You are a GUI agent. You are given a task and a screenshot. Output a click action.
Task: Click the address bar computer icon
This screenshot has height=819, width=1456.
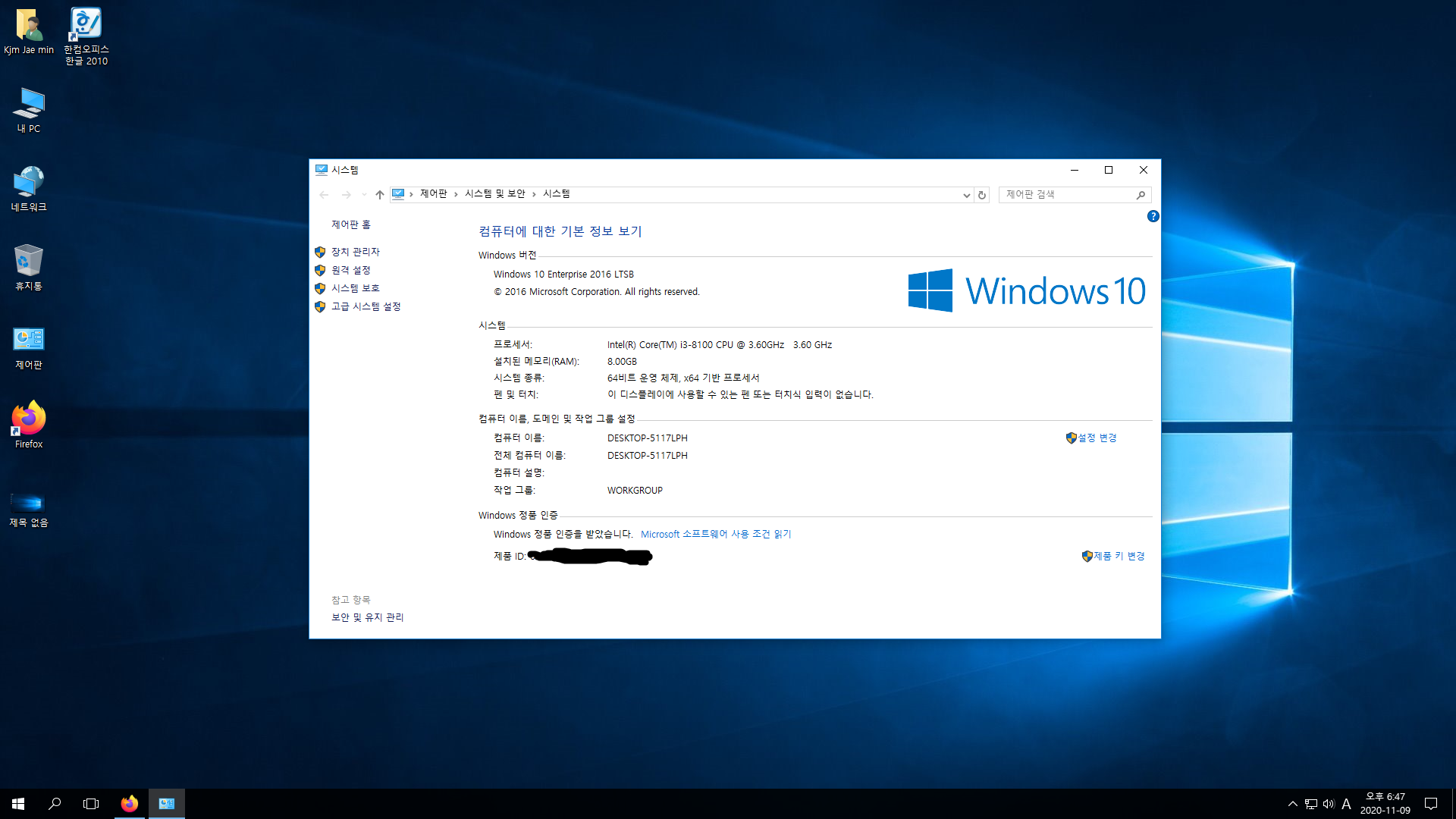[x=398, y=194]
